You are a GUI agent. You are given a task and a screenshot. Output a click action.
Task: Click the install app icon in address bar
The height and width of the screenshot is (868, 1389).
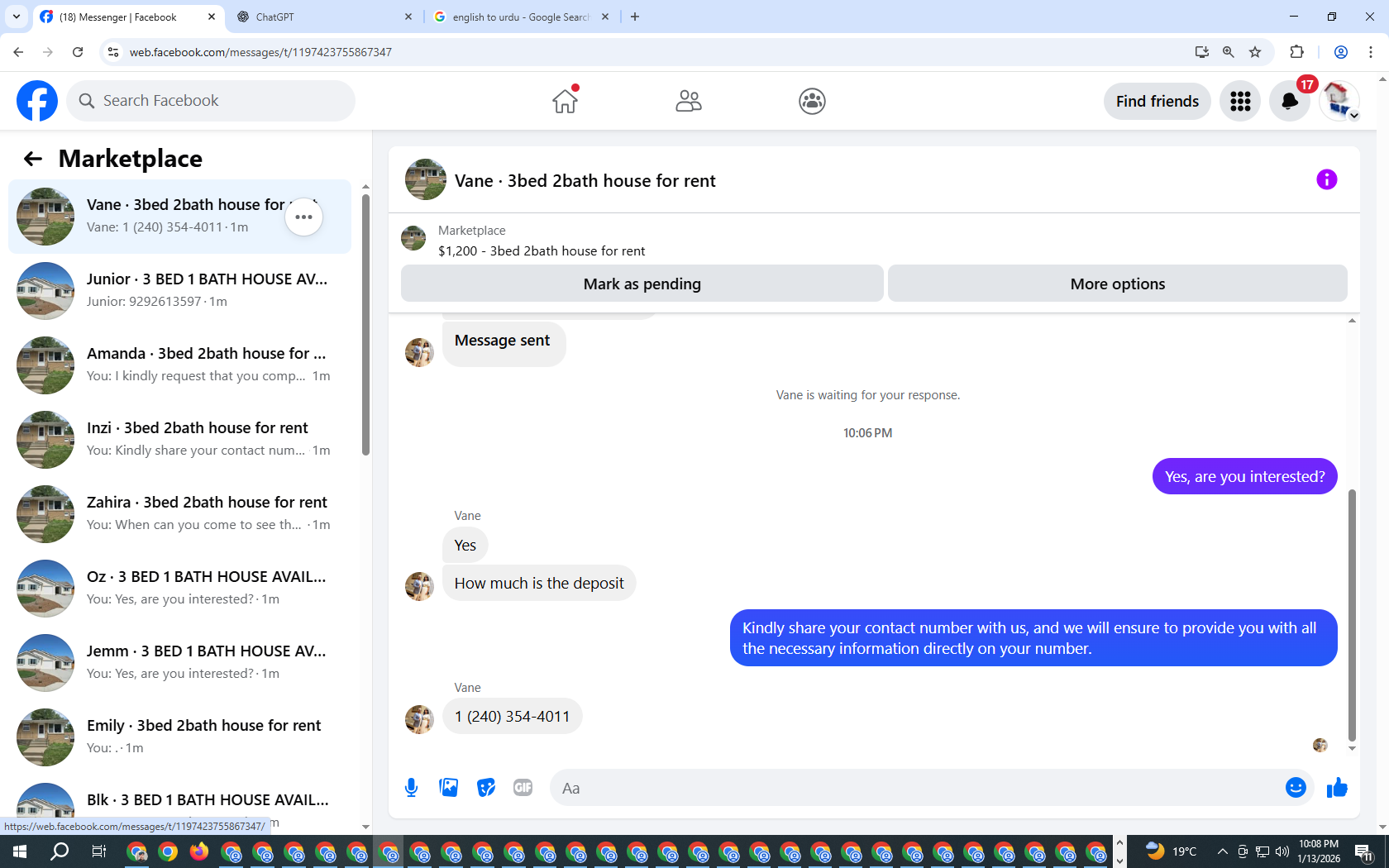1202,52
